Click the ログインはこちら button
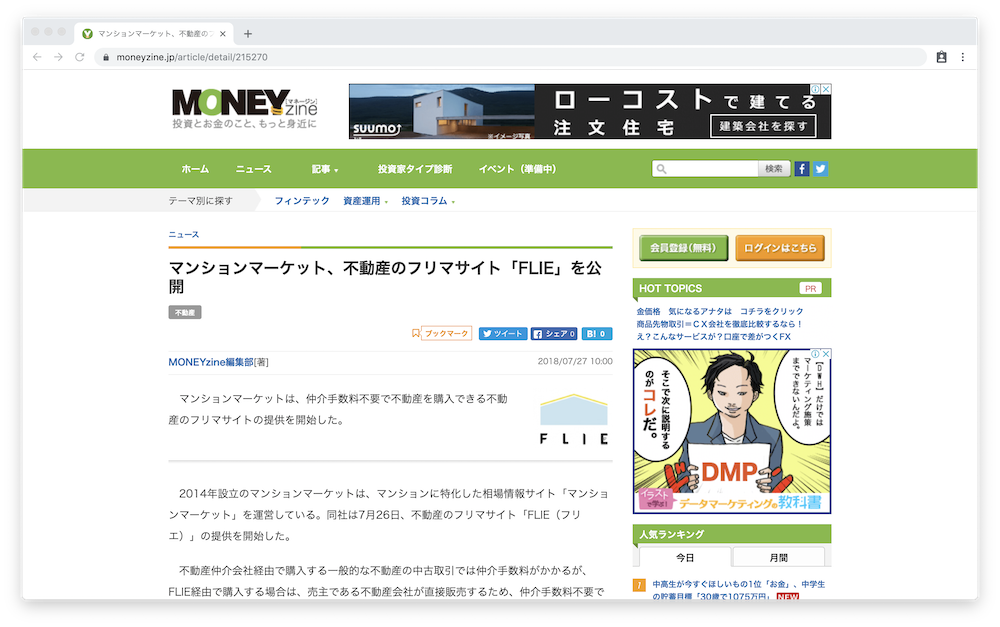The height and width of the screenshot is (627, 1000). click(780, 247)
